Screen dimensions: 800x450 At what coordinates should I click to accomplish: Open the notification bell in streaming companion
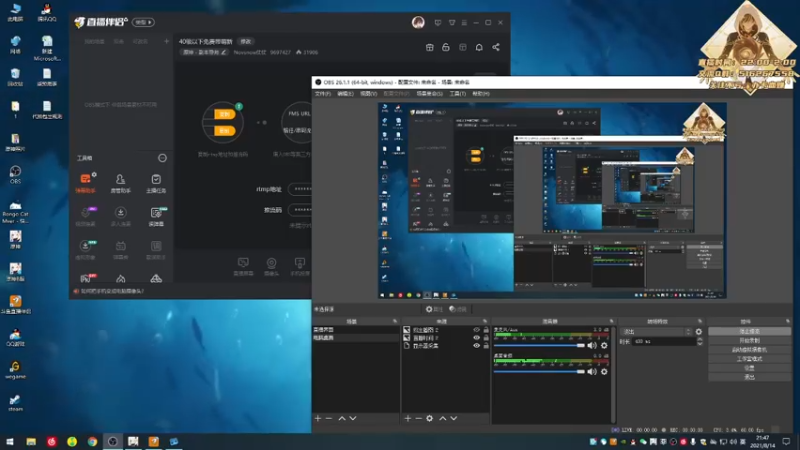pyautogui.click(x=479, y=47)
